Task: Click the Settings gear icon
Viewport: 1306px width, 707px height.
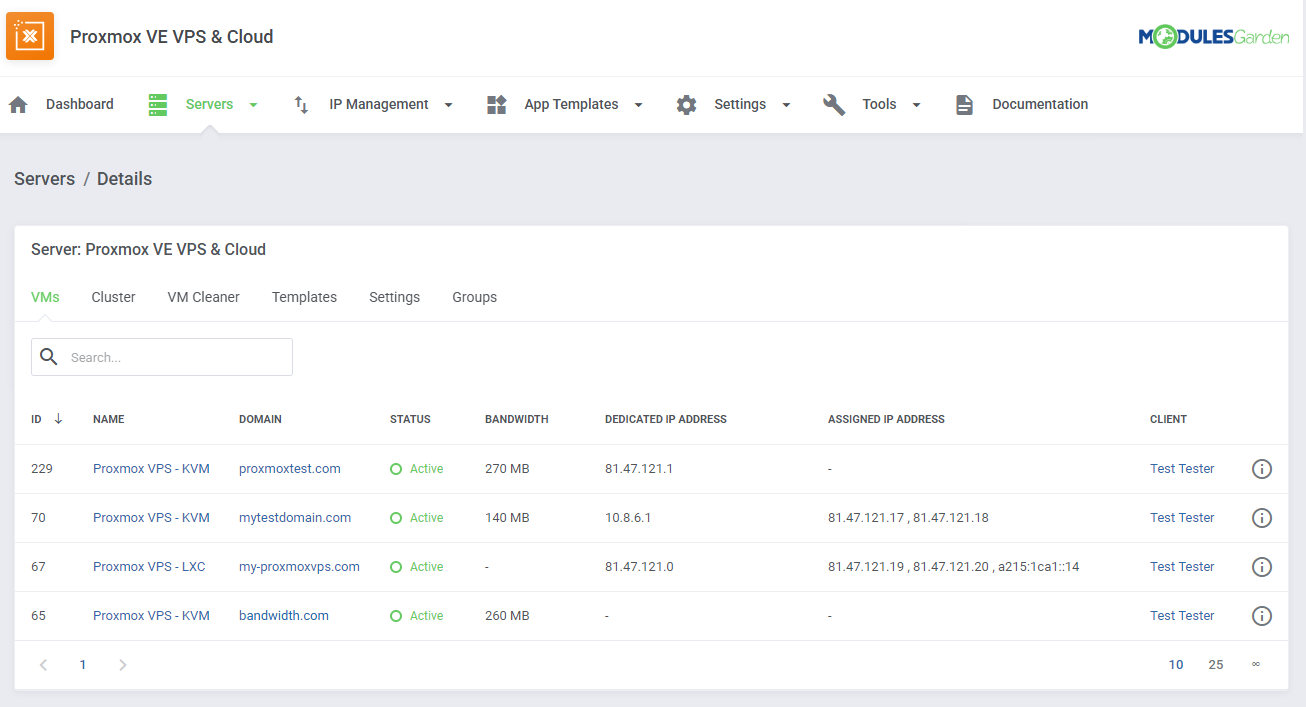Action: (x=687, y=104)
